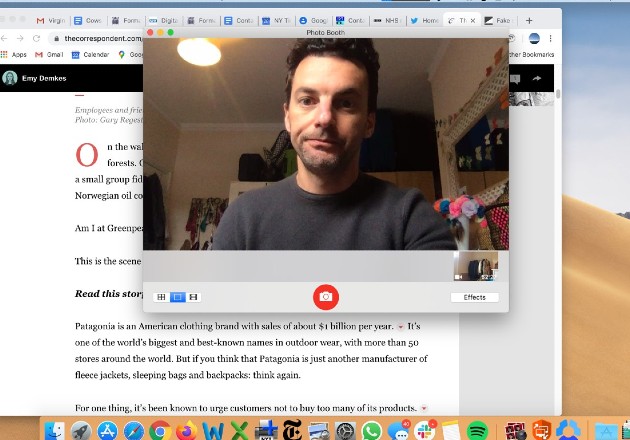Open Spotify from the Dock
The width and height of the screenshot is (630, 440).
[x=477, y=431]
